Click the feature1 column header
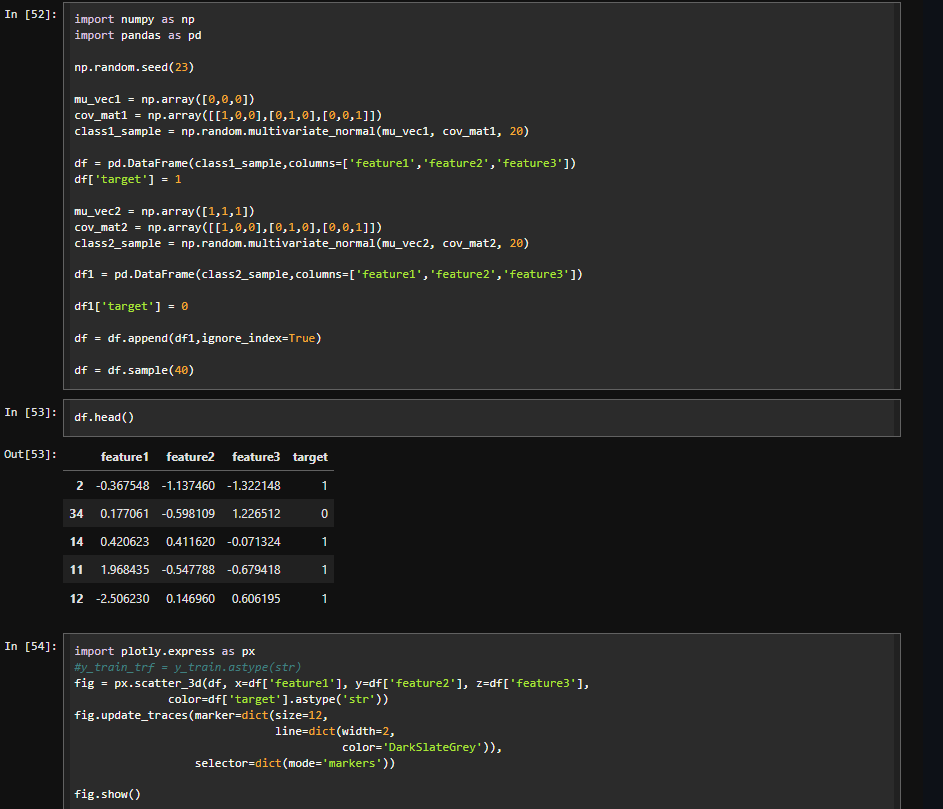Image resolution: width=943 pixels, height=809 pixels. coord(124,457)
